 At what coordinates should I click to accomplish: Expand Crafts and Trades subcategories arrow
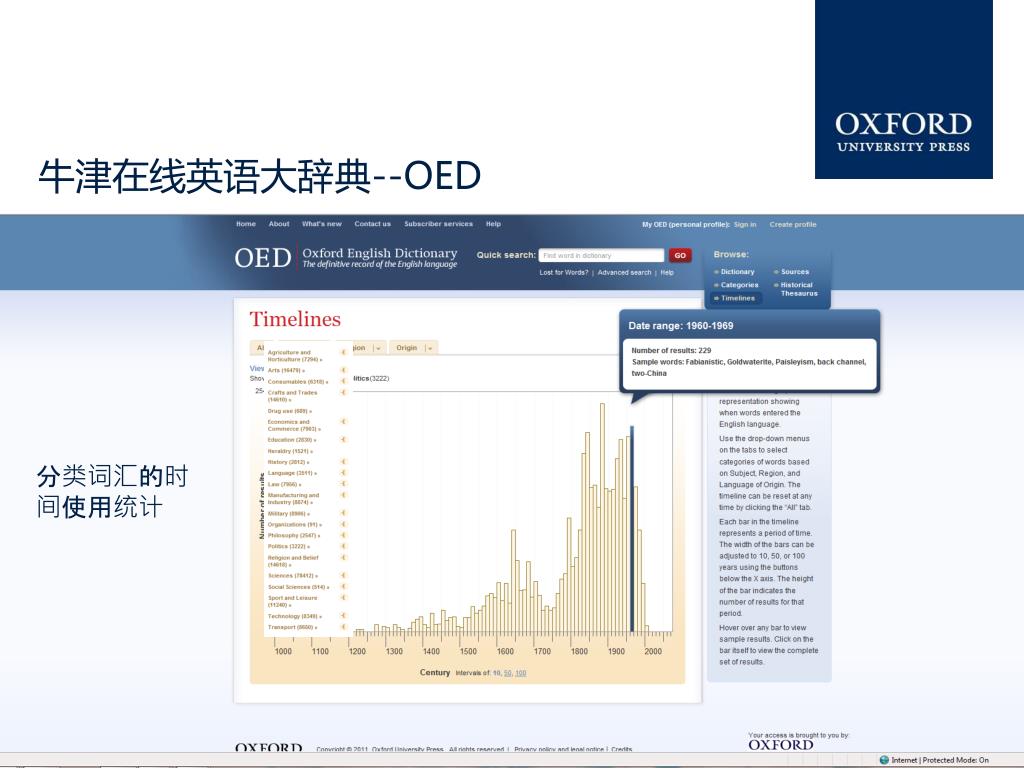[344, 392]
